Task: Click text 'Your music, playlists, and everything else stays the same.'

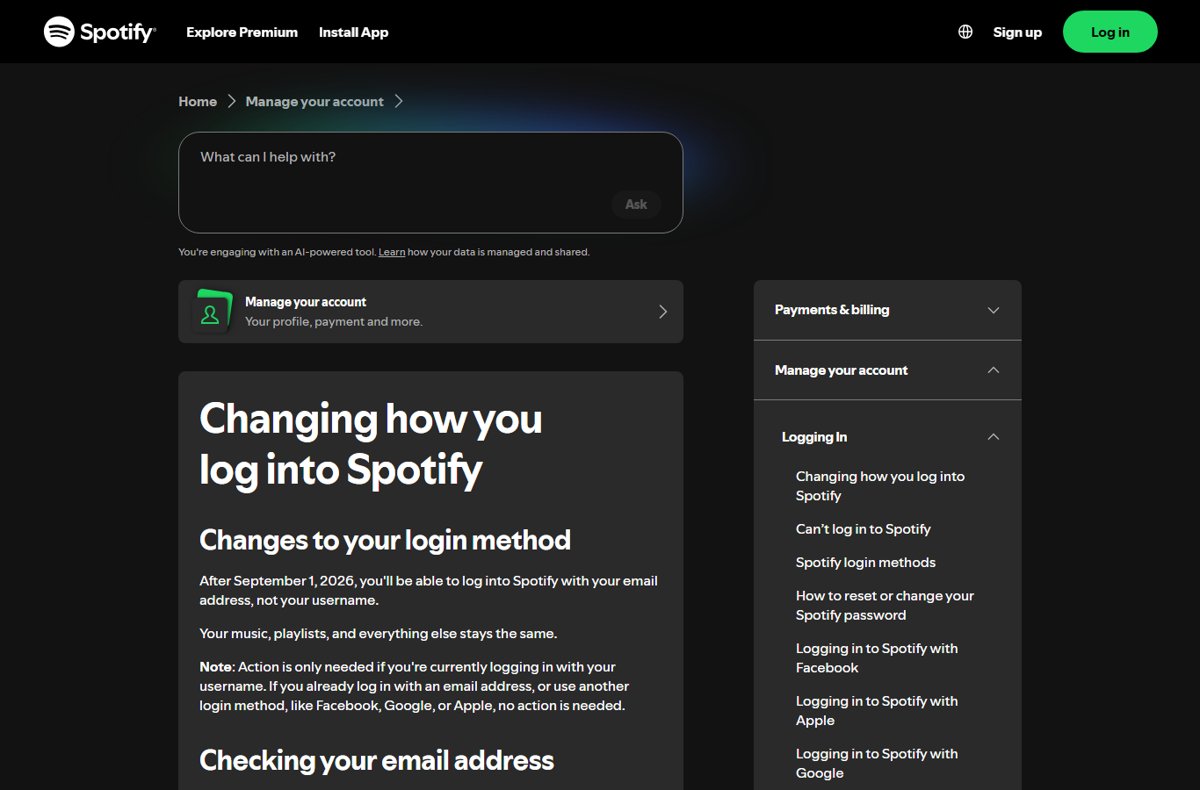Action: click(x=378, y=633)
